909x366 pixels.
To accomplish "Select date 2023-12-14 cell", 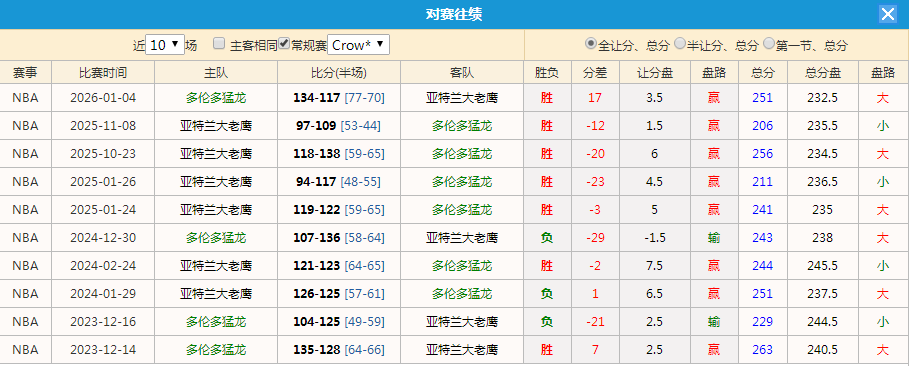I will (103, 350).
